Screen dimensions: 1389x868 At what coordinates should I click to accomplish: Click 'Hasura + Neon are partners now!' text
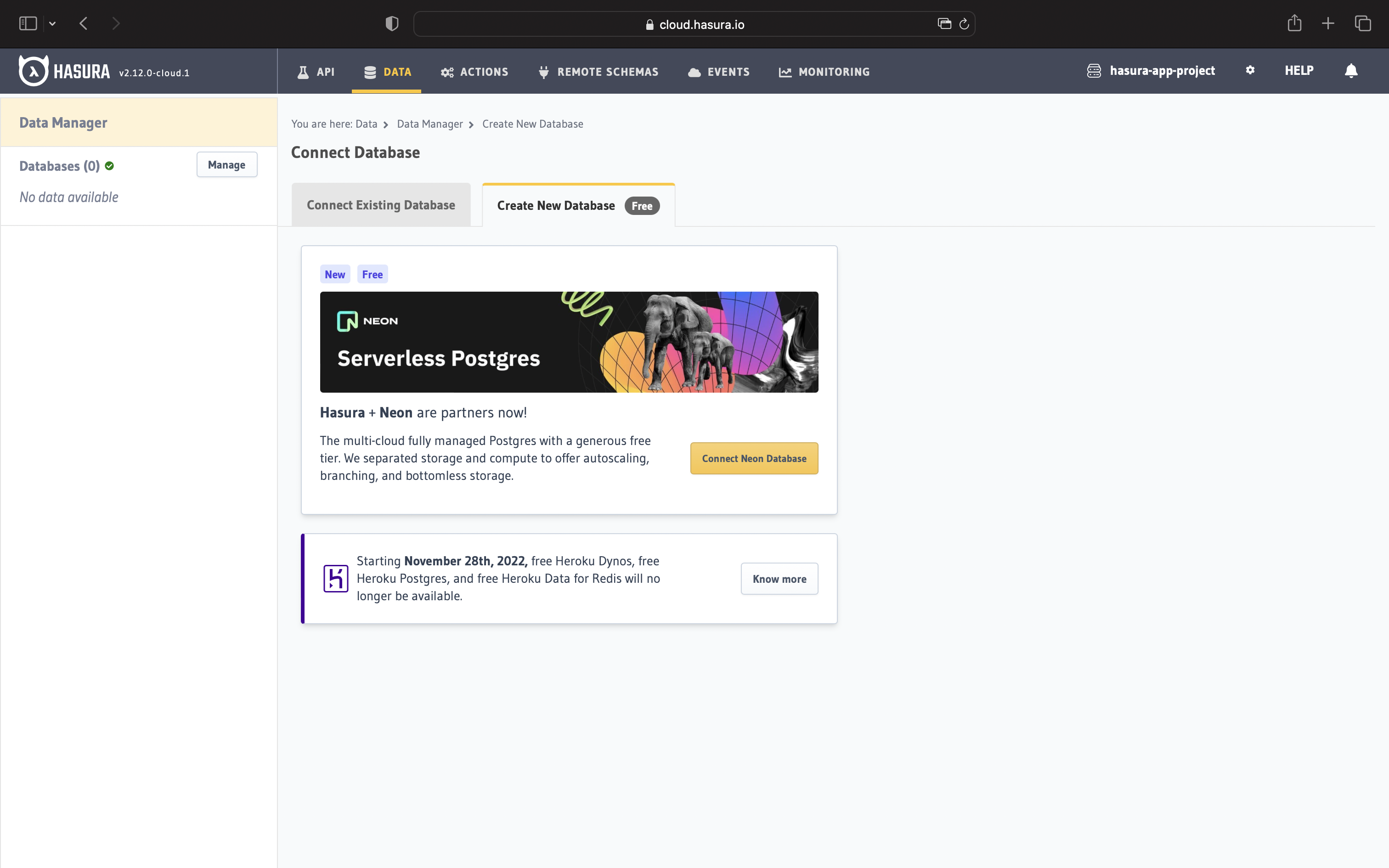423,412
